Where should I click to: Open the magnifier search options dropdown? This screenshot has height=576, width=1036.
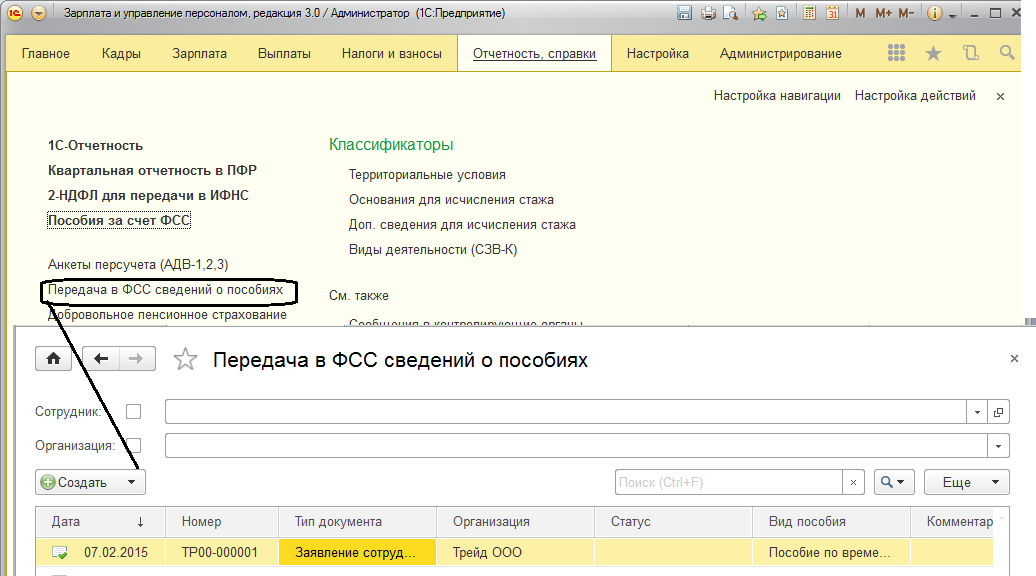894,482
